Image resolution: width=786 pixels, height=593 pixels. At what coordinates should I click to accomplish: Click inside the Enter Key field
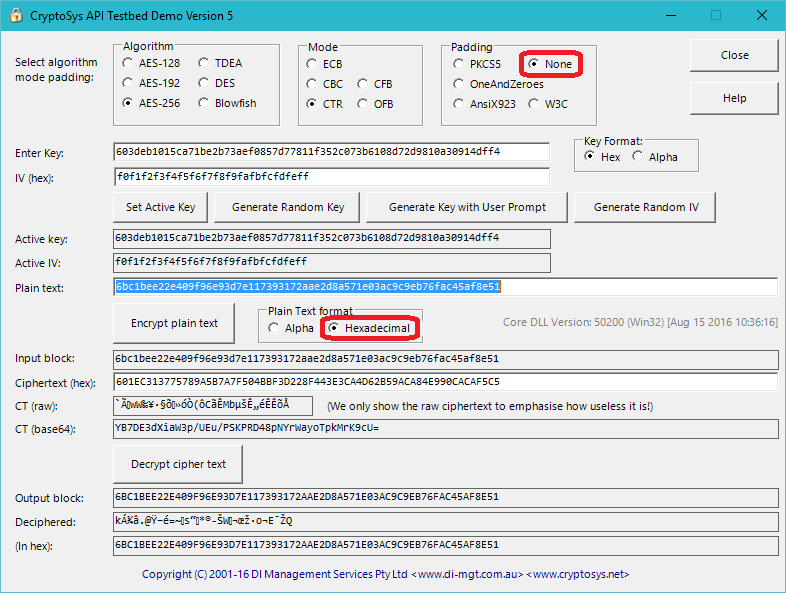[331, 152]
